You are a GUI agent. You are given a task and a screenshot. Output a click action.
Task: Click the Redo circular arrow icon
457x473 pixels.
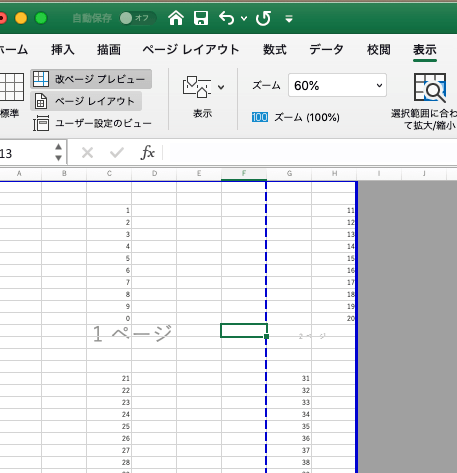263,18
